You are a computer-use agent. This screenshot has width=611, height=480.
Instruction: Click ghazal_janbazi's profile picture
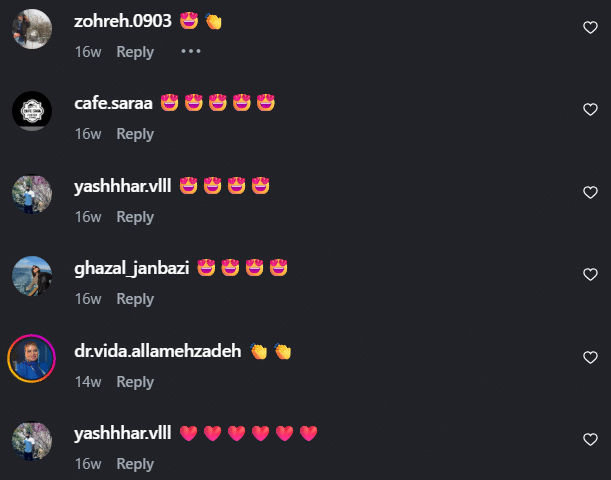click(x=32, y=276)
